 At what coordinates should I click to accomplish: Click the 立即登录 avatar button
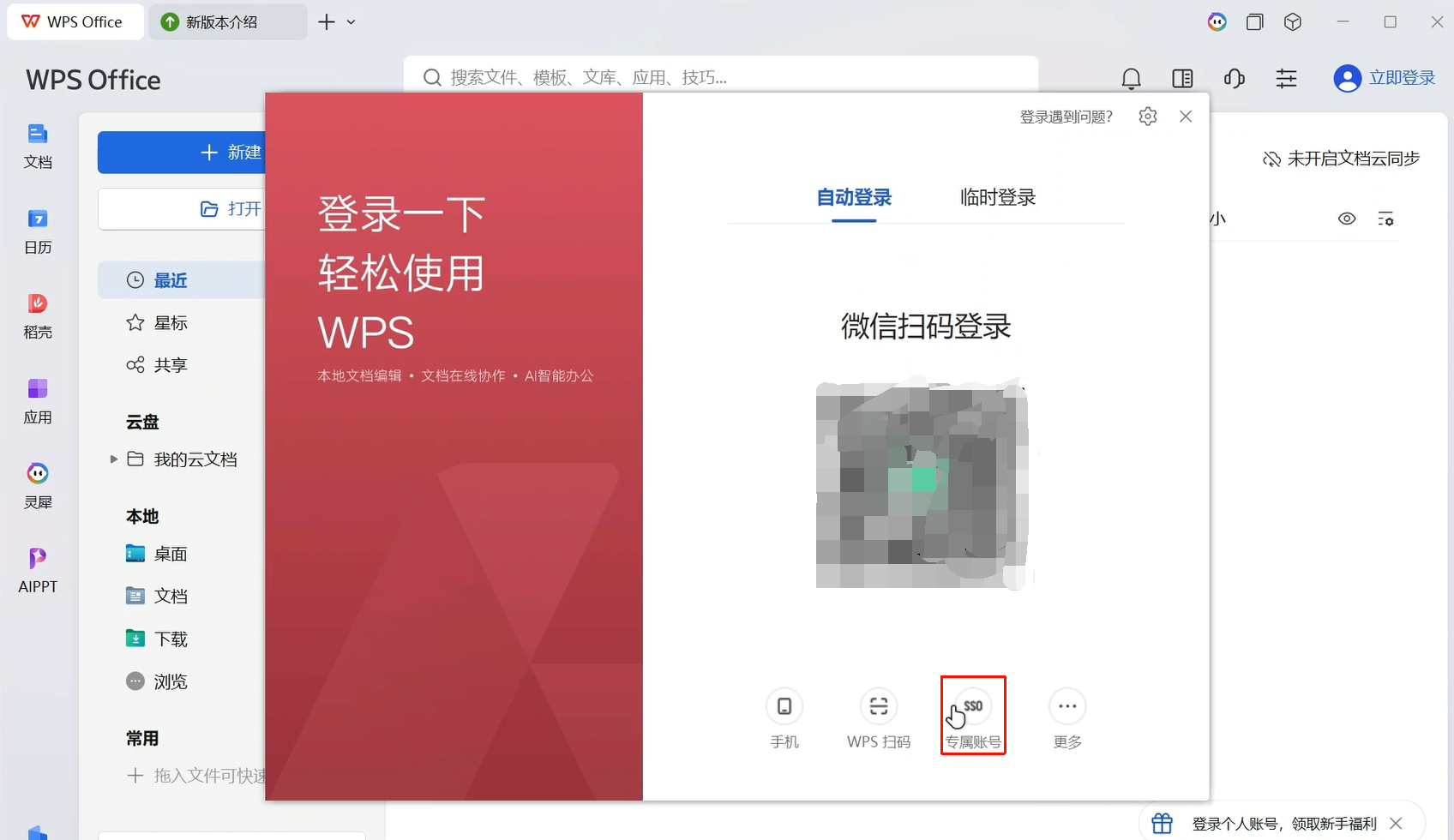(x=1384, y=78)
